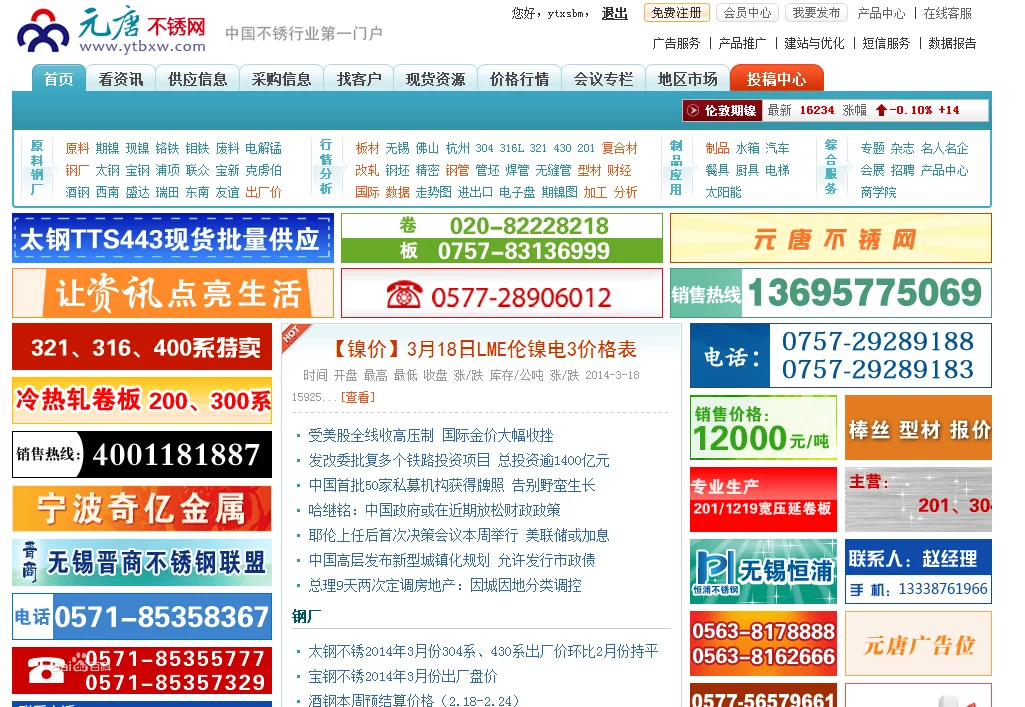Click the 出厂价 link
Image resolution: width=1025 pixels, height=707 pixels.
pos(263,192)
